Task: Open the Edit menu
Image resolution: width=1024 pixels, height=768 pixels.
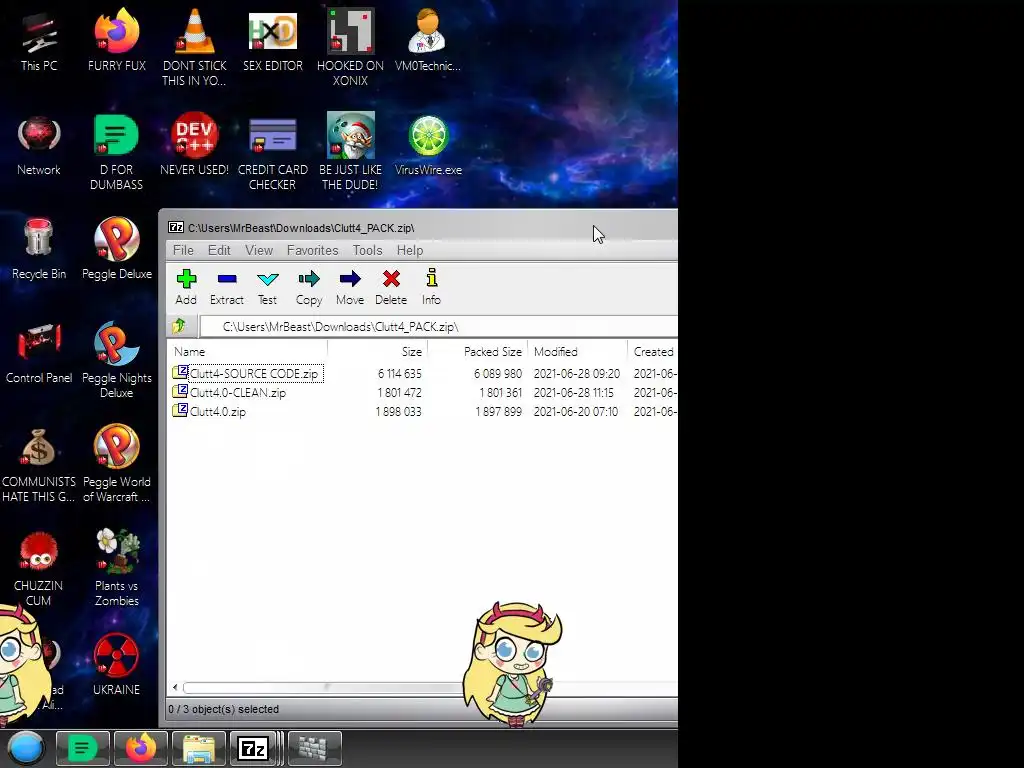Action: (x=219, y=250)
